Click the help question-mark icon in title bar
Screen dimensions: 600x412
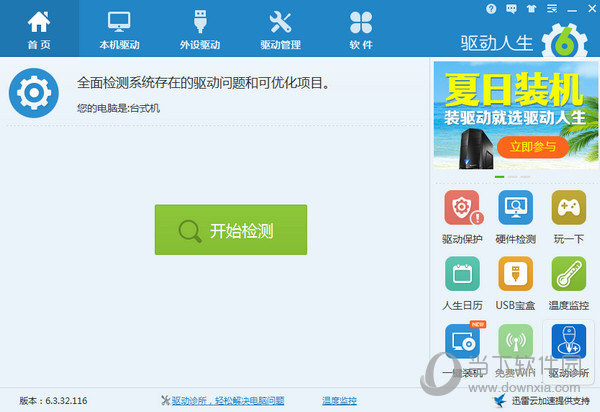click(x=491, y=9)
